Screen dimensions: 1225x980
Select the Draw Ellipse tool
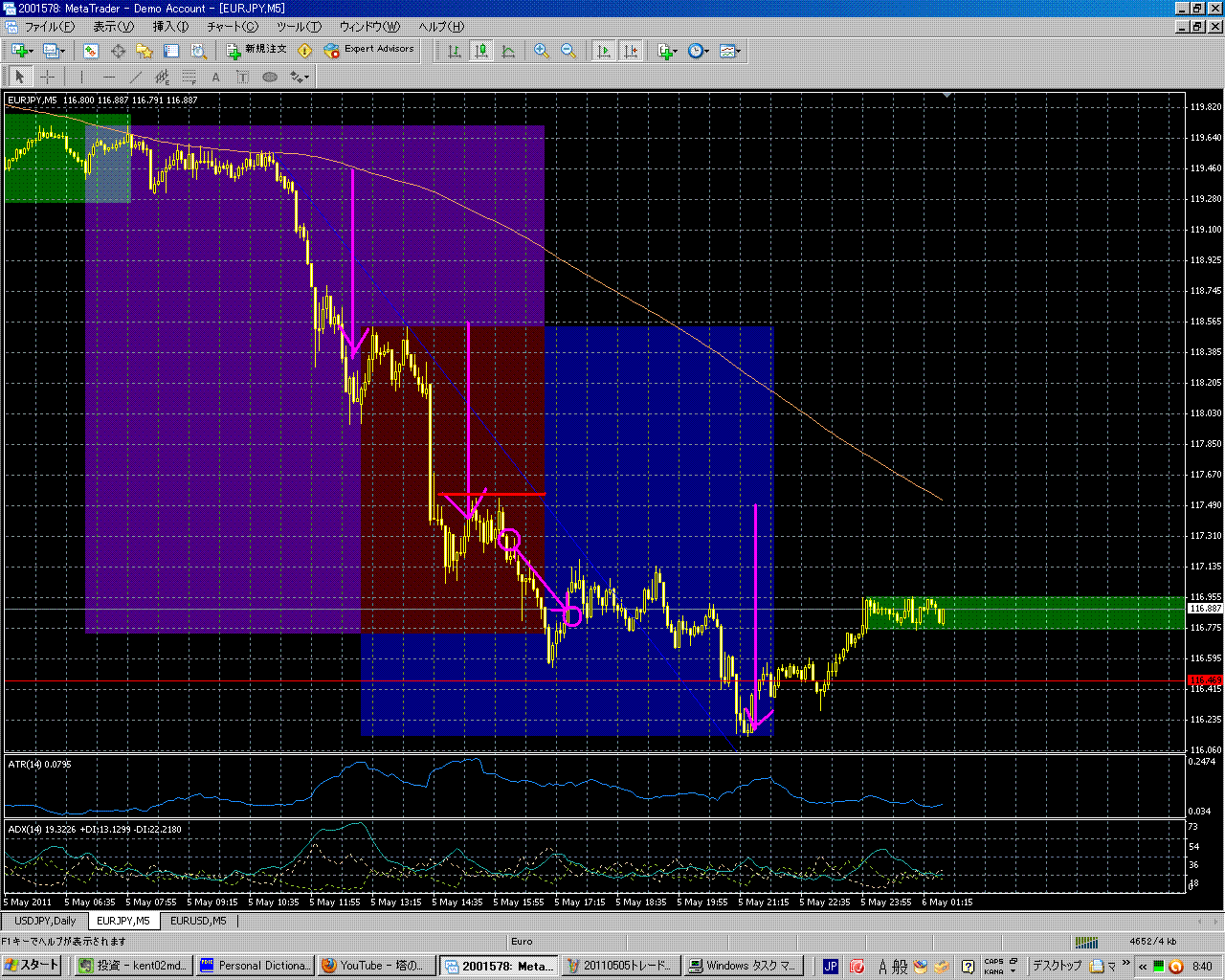point(270,78)
